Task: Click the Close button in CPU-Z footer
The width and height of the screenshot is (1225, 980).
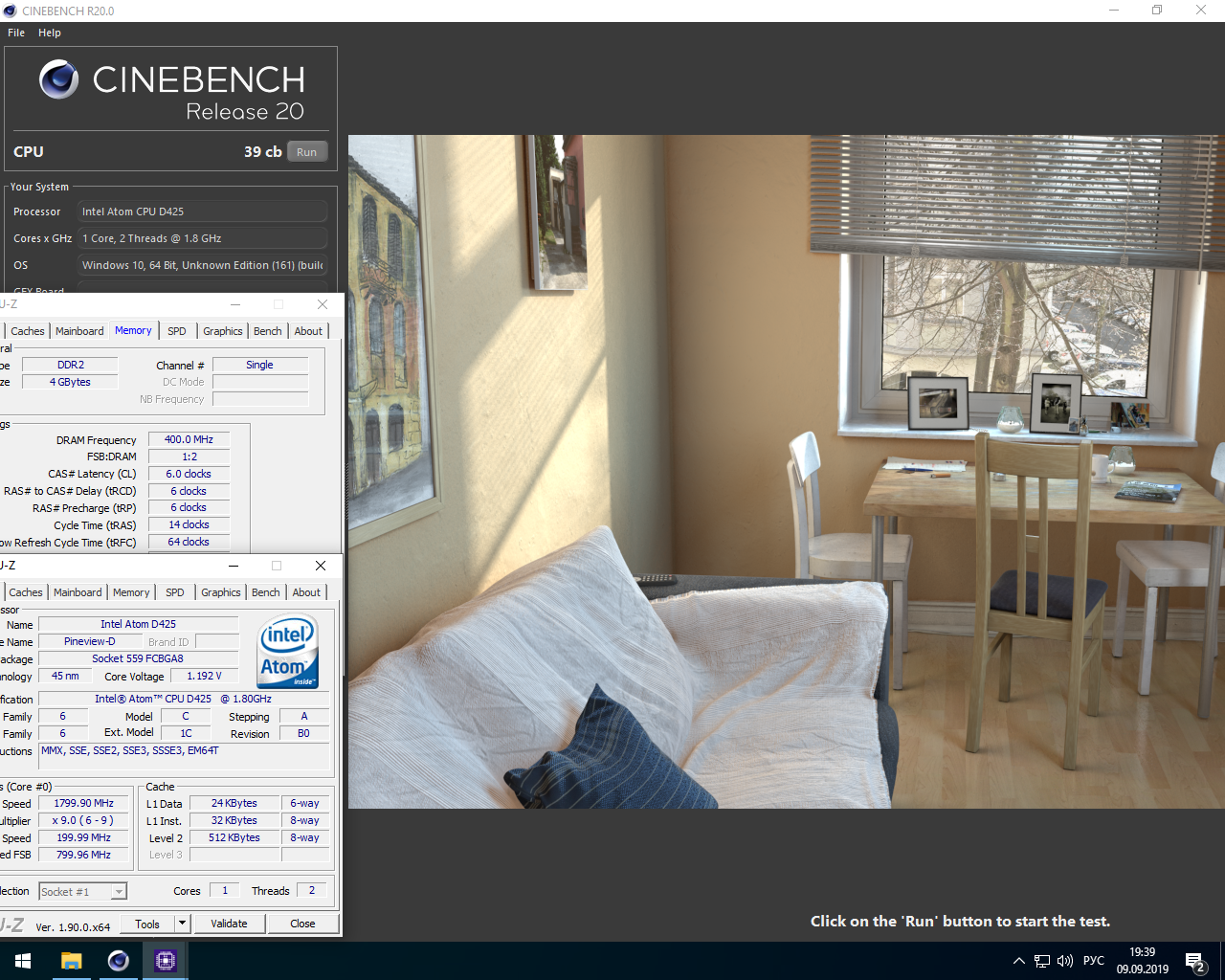Action: click(x=302, y=924)
